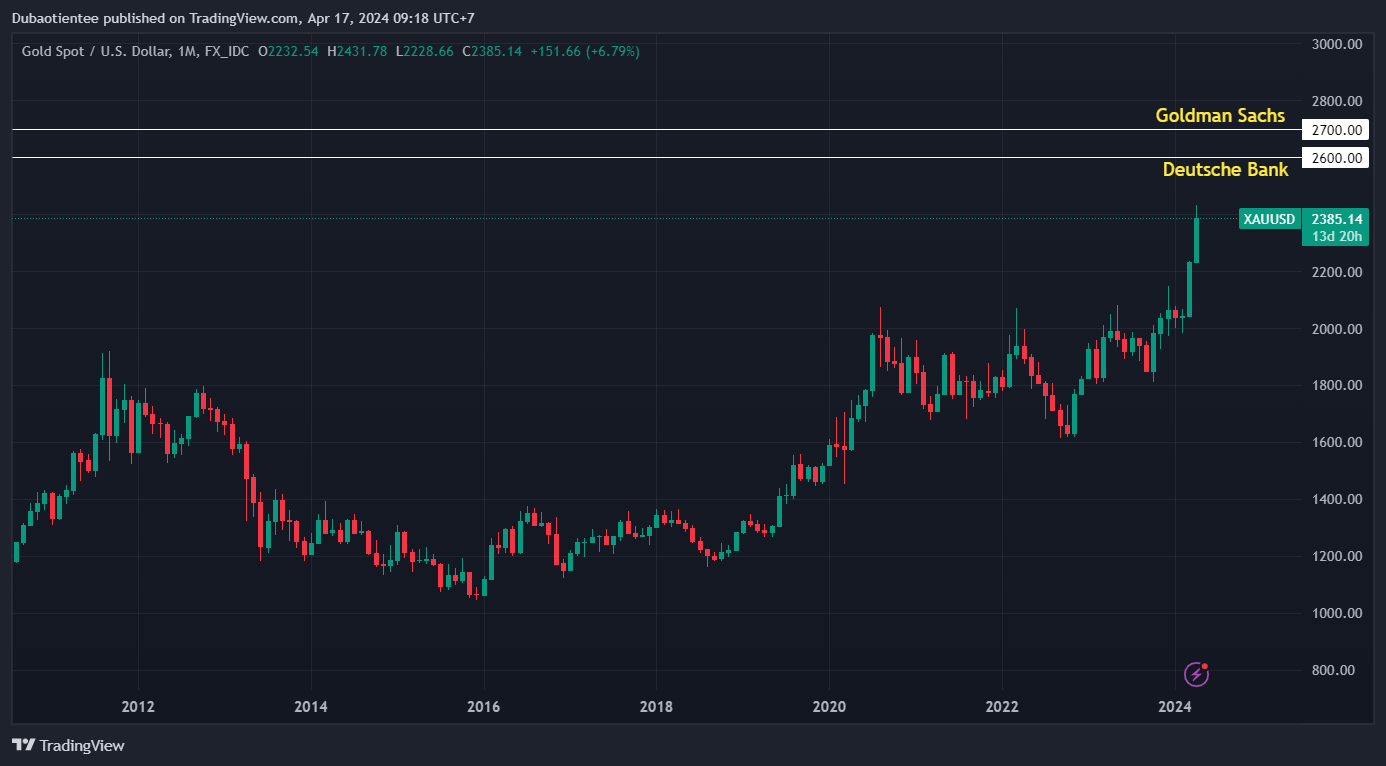The image size is (1386, 766).
Task: Click the 2600.00 price line tag
Action: (1336, 158)
